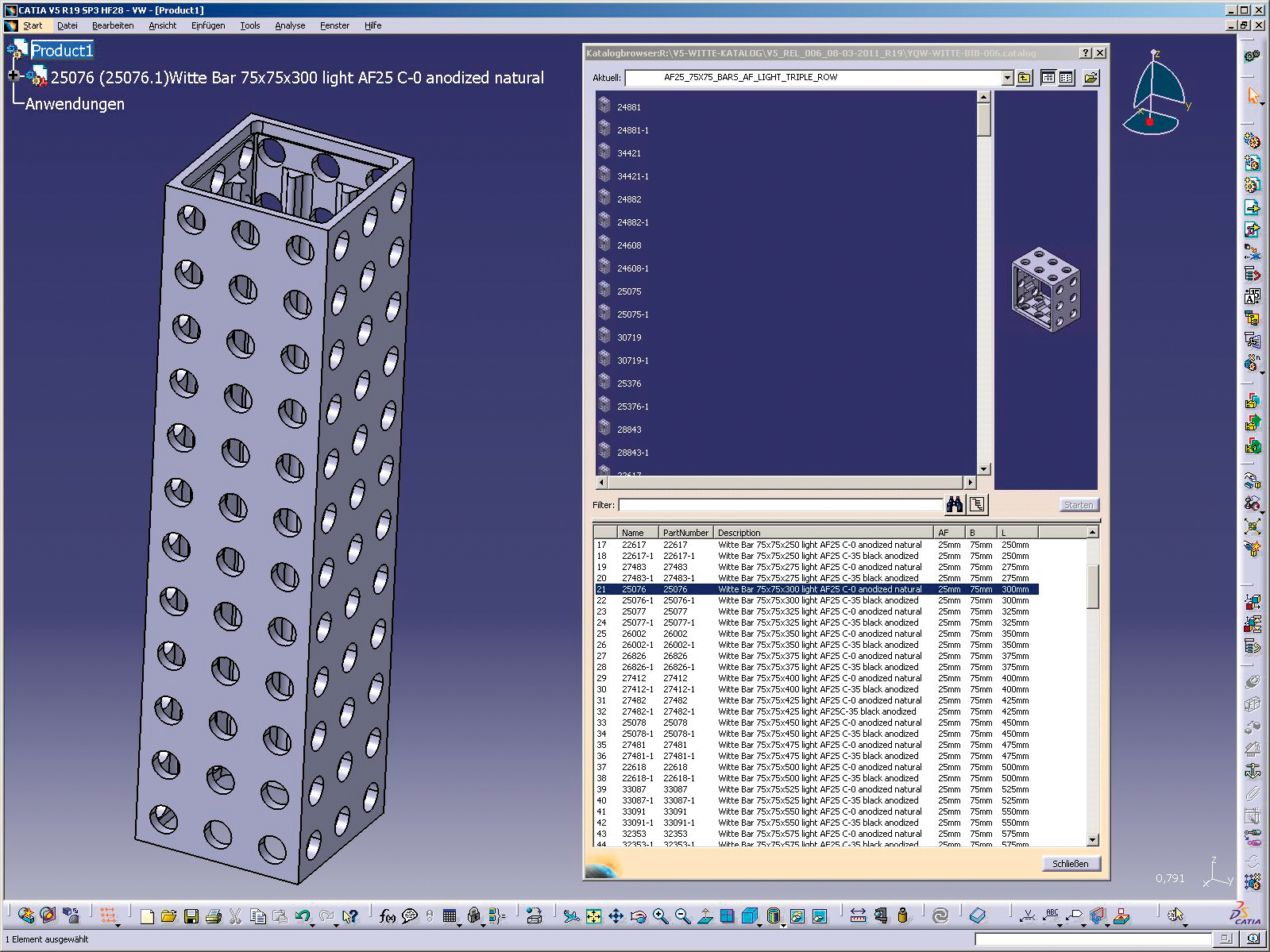1270x952 pixels.
Task: Browse another catalog with folder icon
Action: pos(1091,78)
